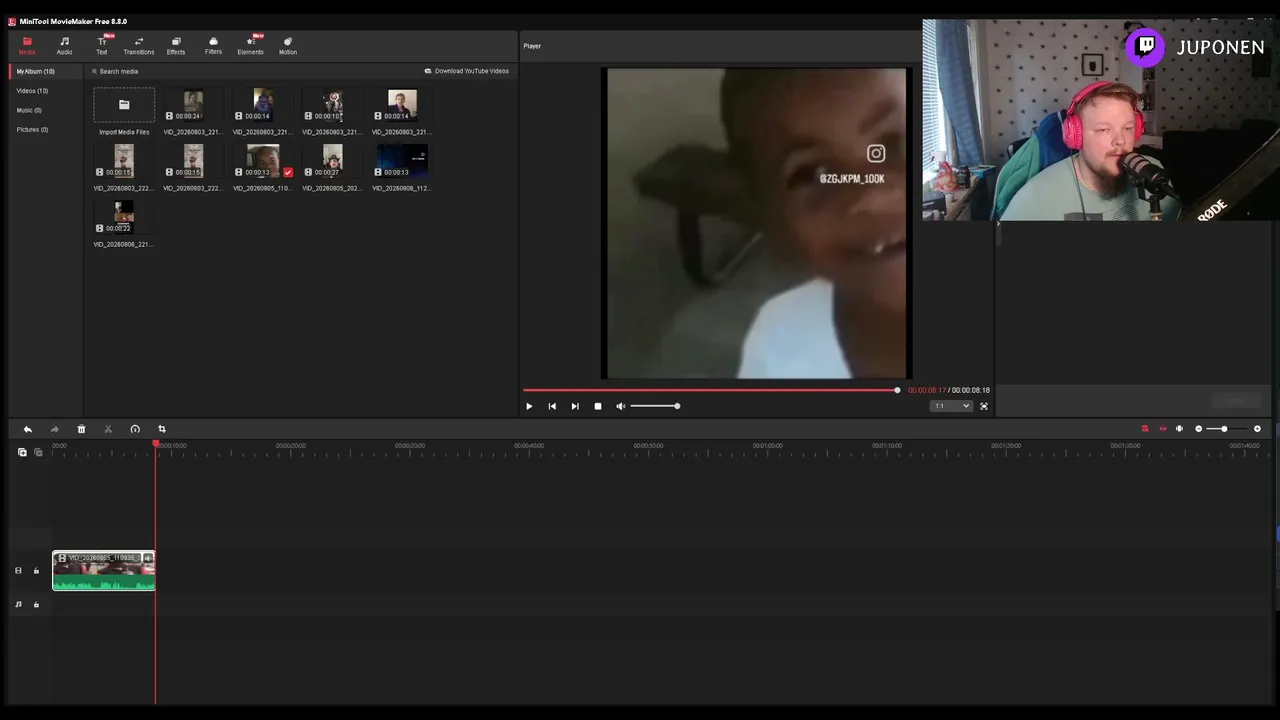
Task: Click the red checkmark on VID_20260805_110 clip
Action: click(x=288, y=172)
